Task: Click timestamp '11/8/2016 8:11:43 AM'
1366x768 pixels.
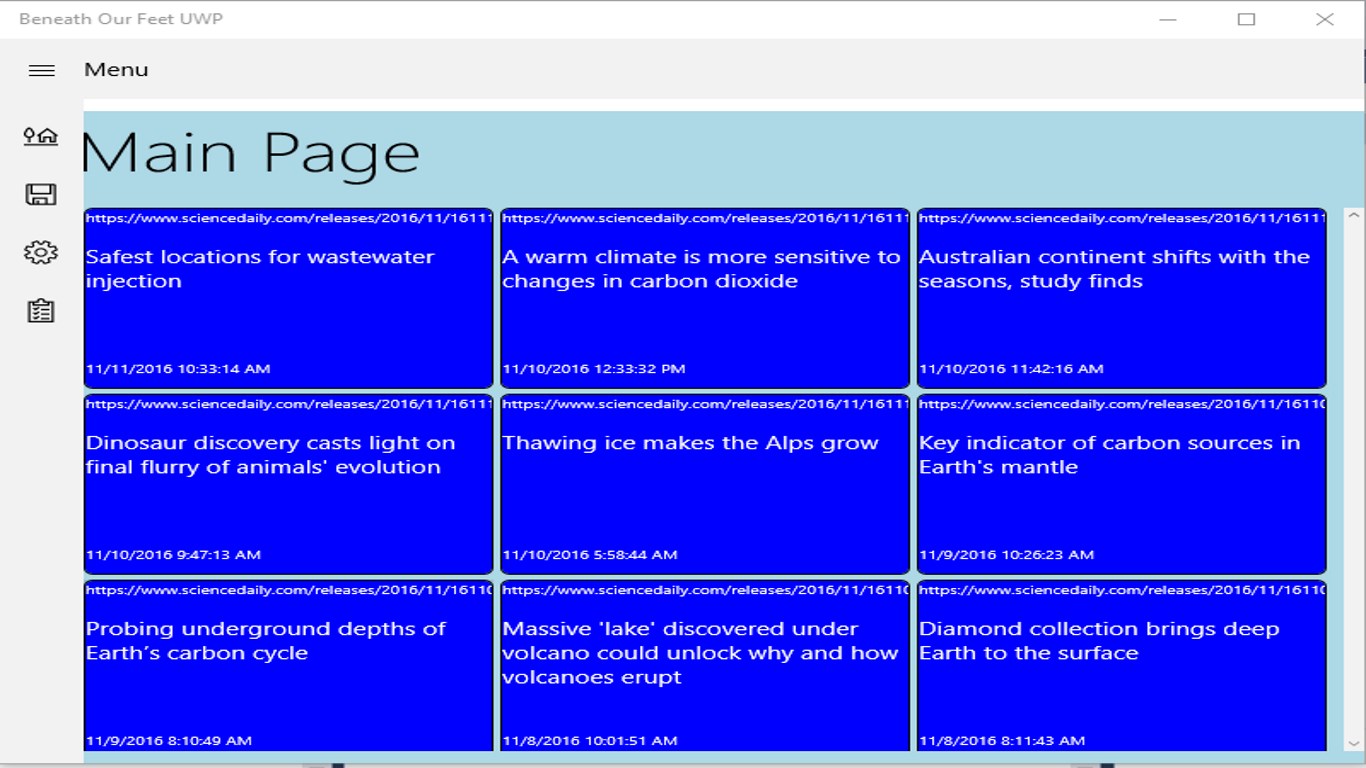Action: [1002, 741]
